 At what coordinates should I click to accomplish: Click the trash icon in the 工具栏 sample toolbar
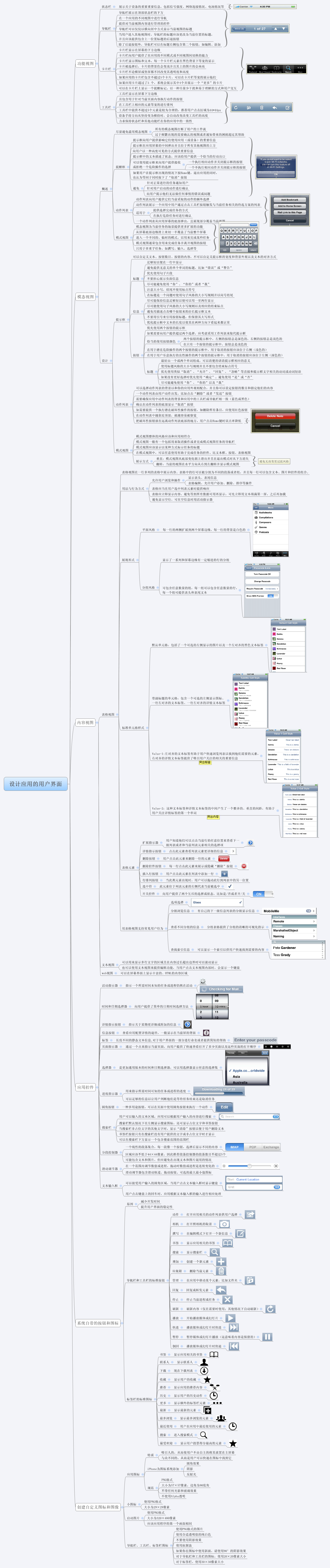(x=262, y=107)
